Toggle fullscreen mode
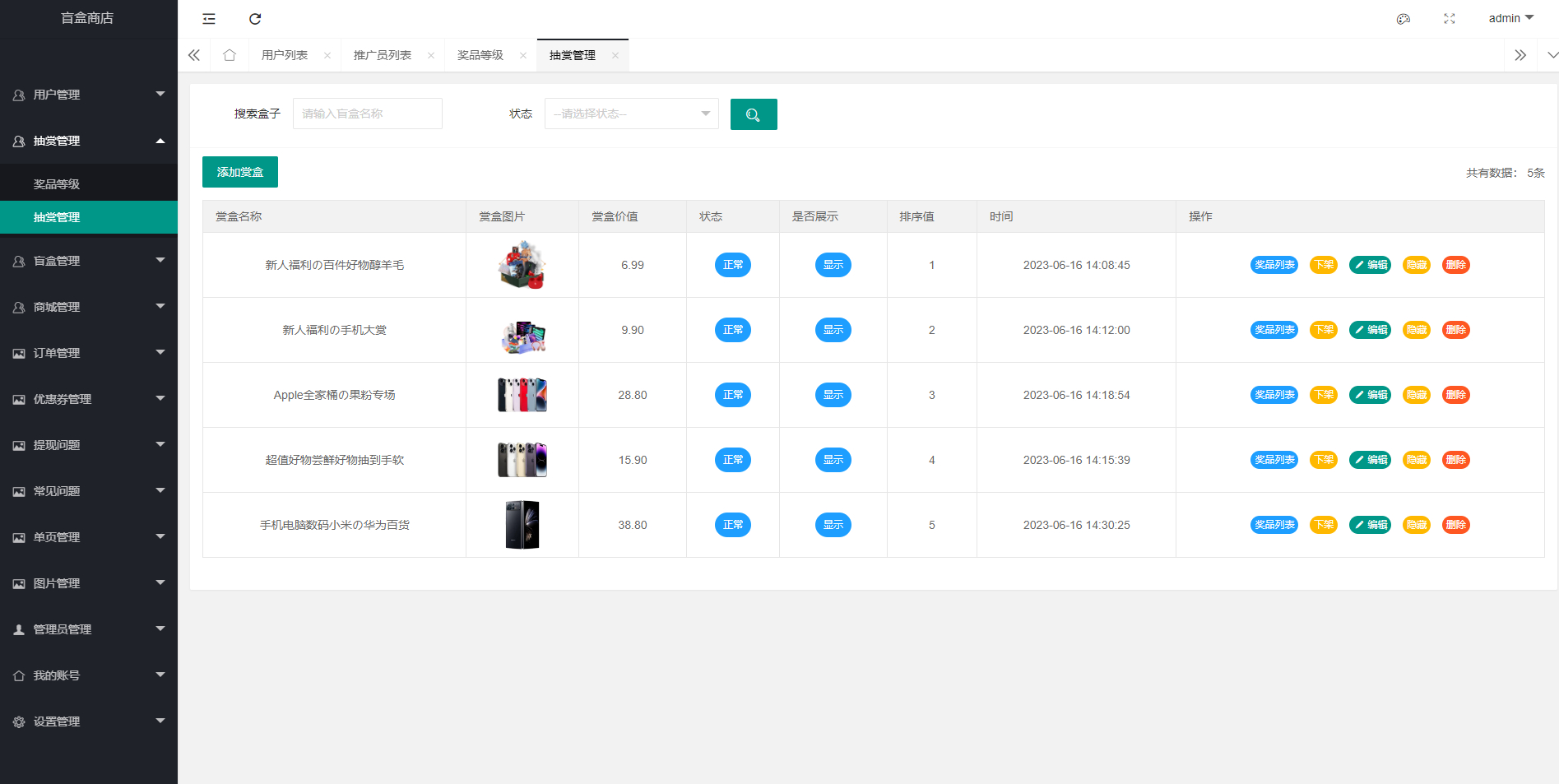The width and height of the screenshot is (1559, 784). 1449,18
